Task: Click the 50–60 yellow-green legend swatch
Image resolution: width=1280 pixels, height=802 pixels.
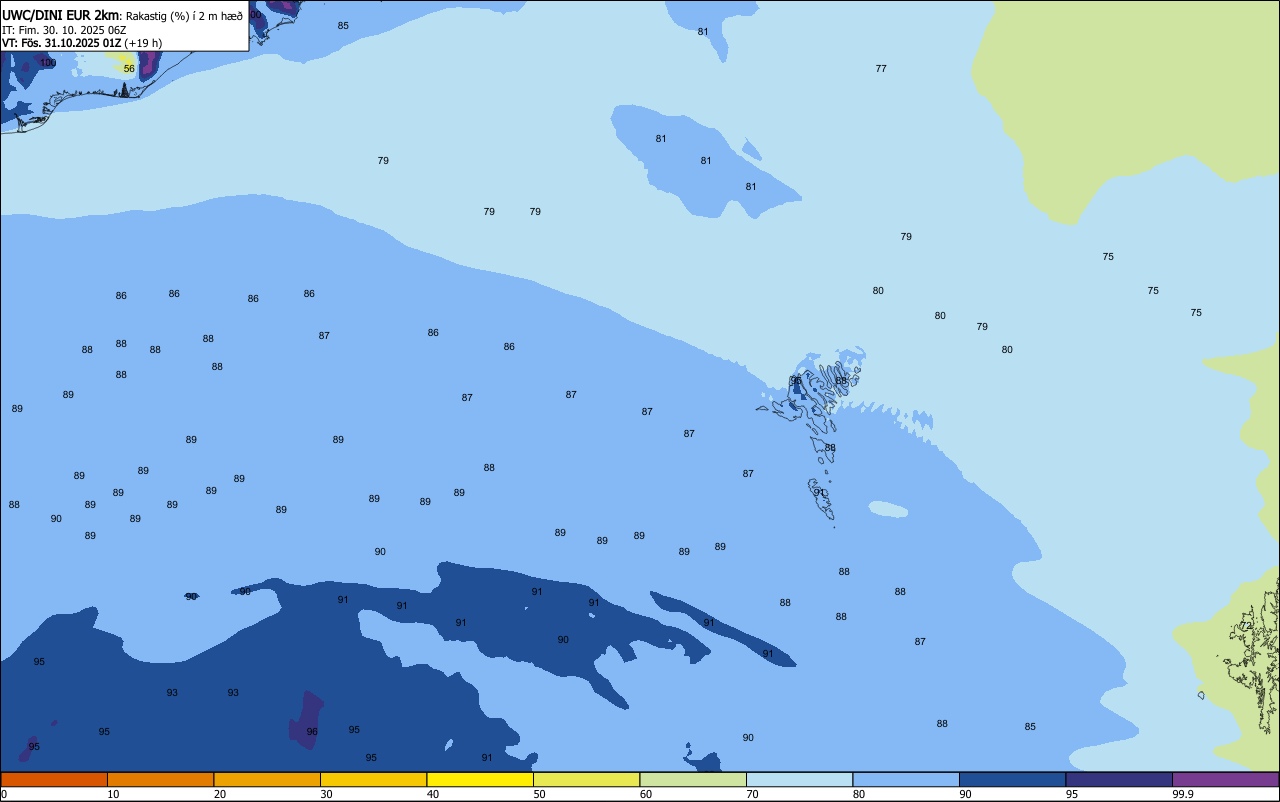Action: pyautogui.click(x=586, y=779)
